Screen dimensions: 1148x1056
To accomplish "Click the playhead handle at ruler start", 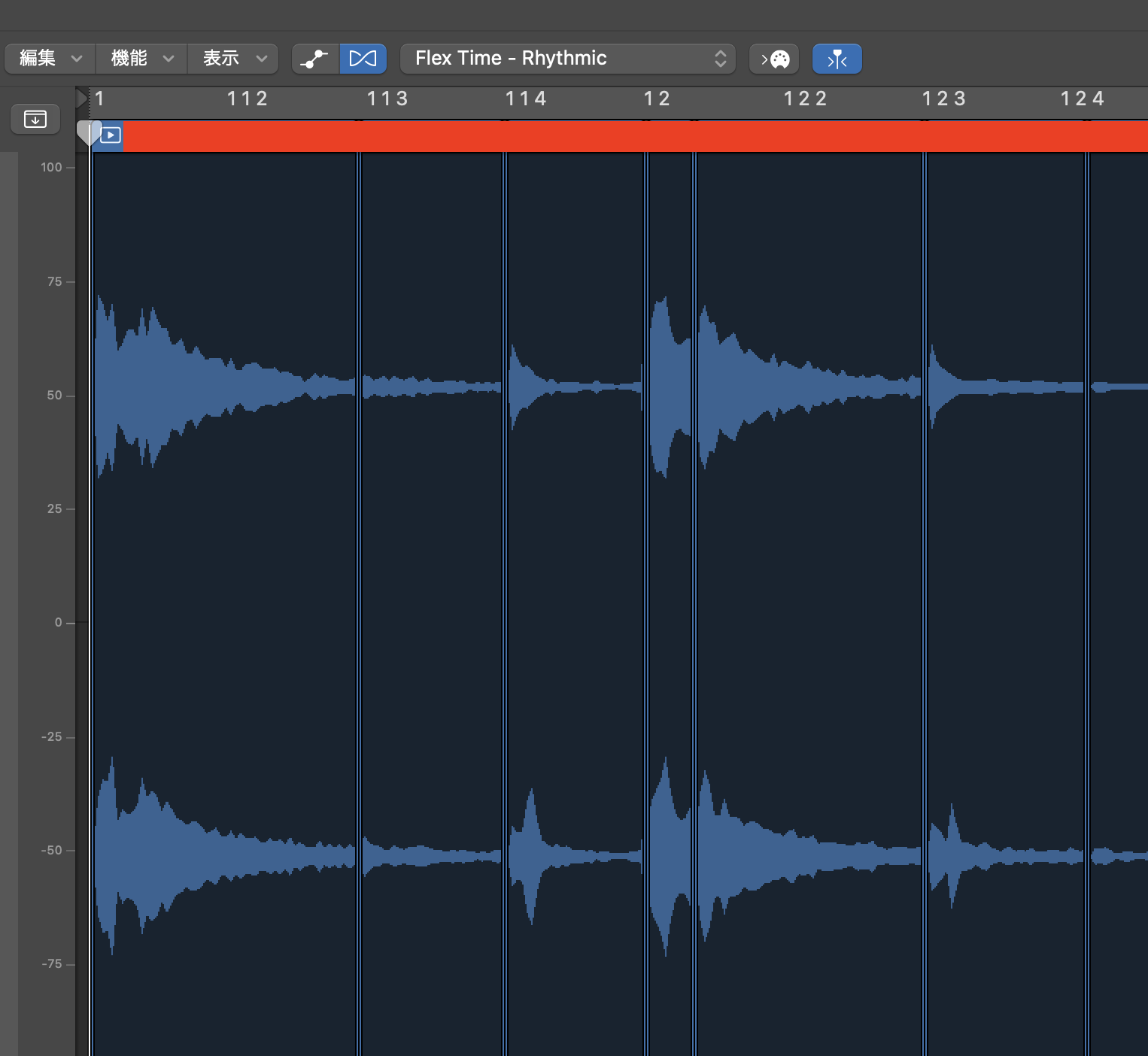I will (89, 132).
